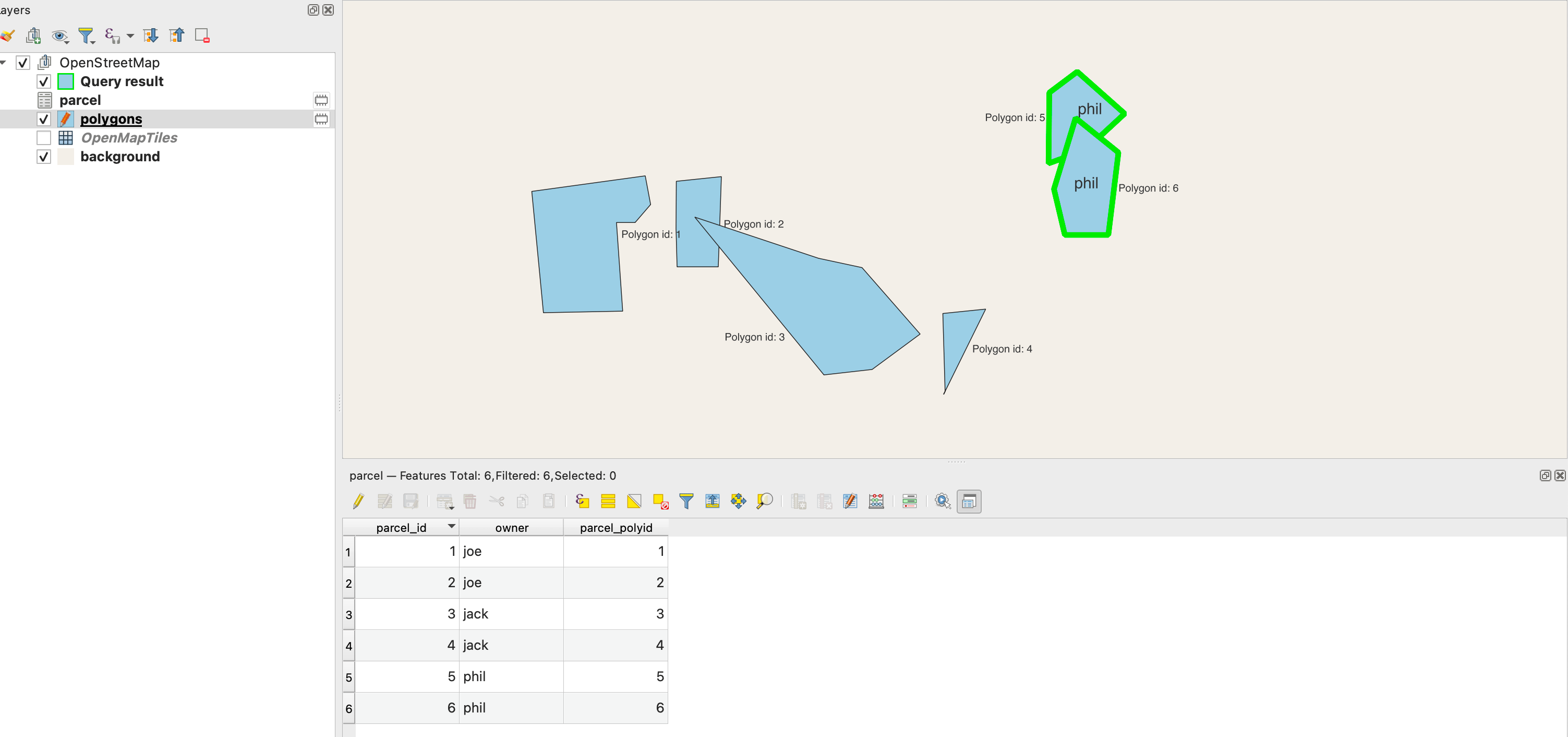1568x737 pixels.
Task: Click the parcel layer name
Action: (x=79, y=99)
